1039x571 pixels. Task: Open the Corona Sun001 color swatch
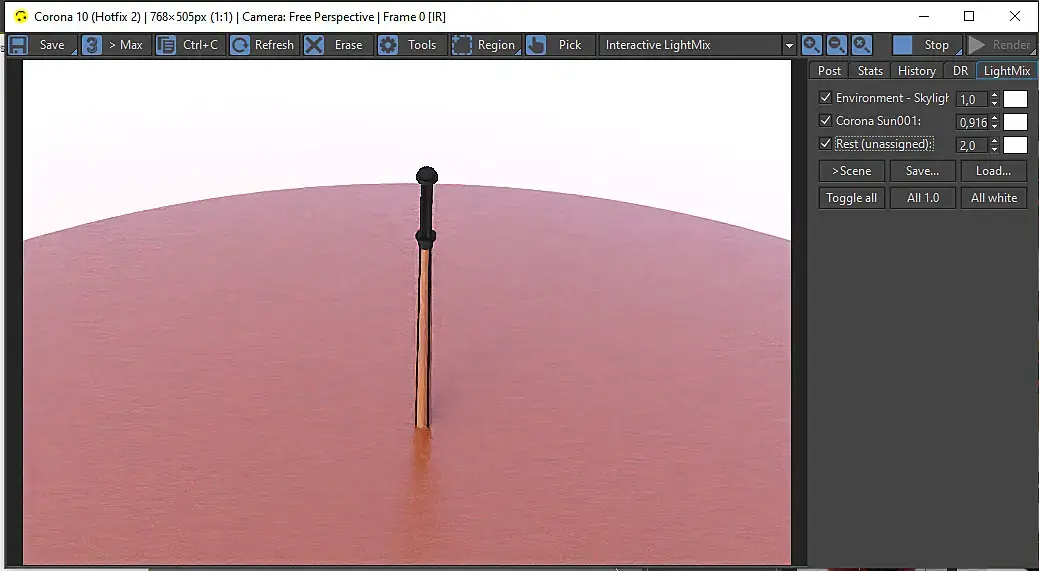point(1015,122)
